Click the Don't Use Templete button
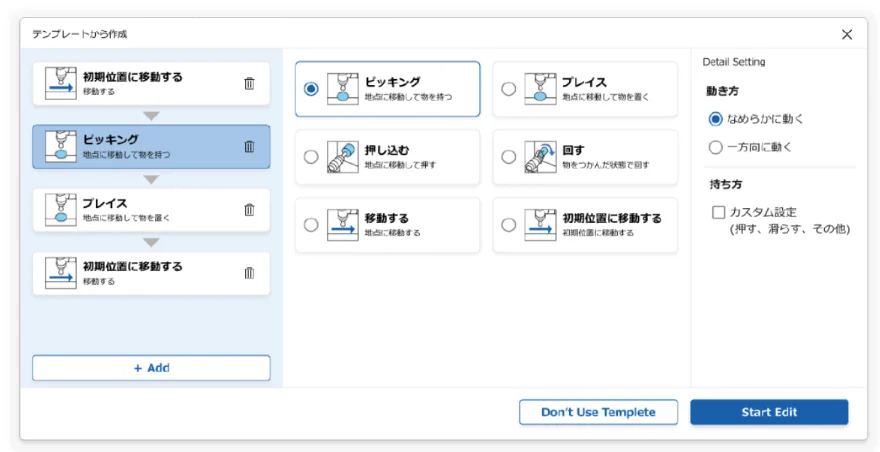Viewport: 880px width, 452px height. pyautogui.click(x=598, y=412)
